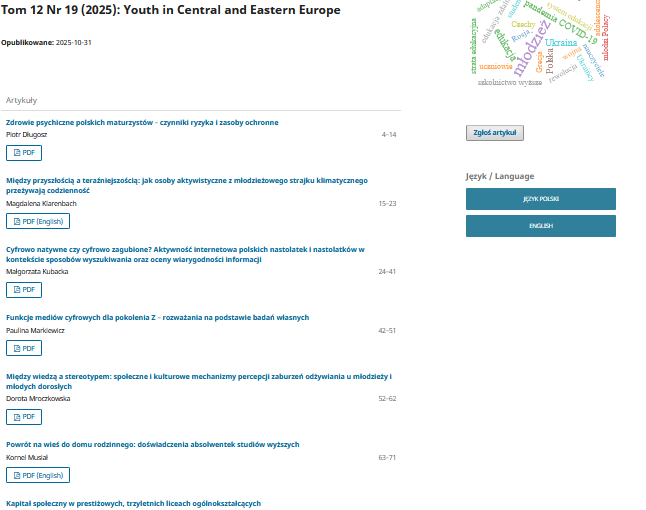Click the word 'młodzież' in keyword cloud
This screenshot has width=646, height=510.
pyautogui.click(x=530, y=50)
